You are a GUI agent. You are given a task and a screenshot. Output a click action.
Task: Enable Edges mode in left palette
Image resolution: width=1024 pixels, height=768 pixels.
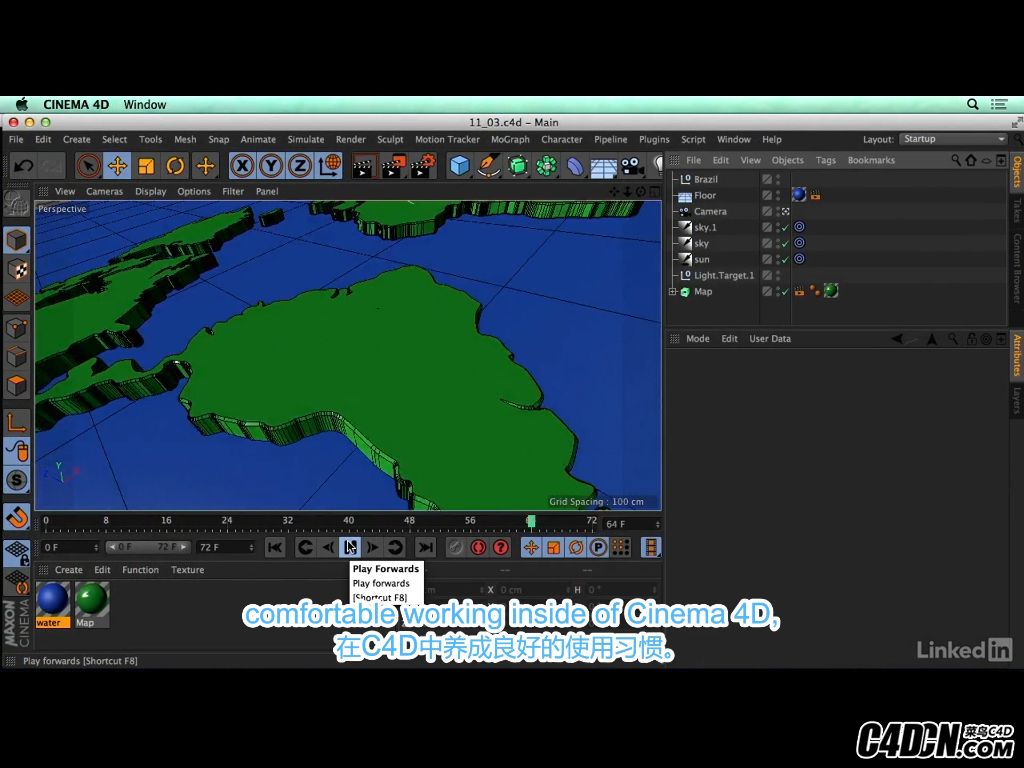[16, 356]
